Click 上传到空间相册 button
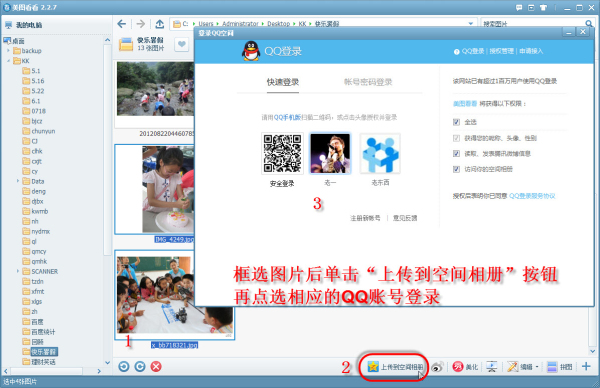The width and height of the screenshot is (600, 388). [x=395, y=367]
